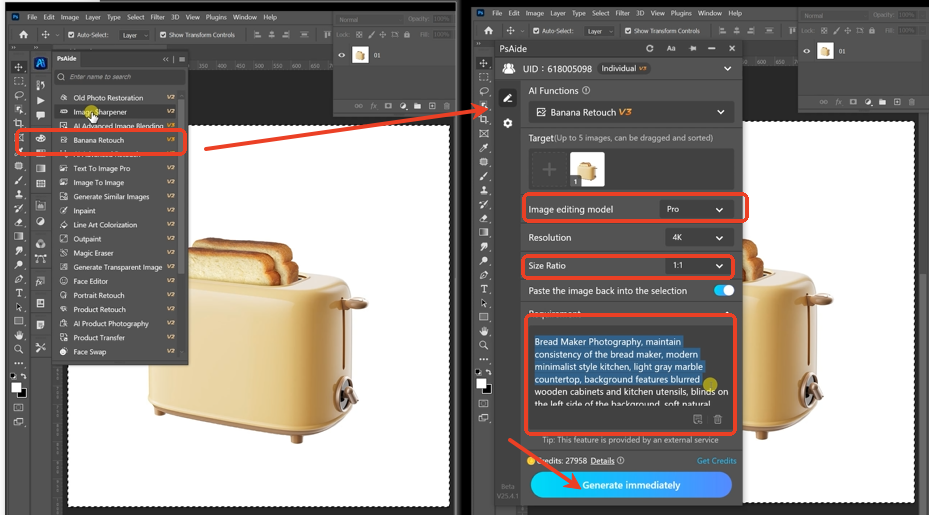Click the Home icon in the left window
Image resolution: width=929 pixels, height=515 pixels.
coord(23,35)
